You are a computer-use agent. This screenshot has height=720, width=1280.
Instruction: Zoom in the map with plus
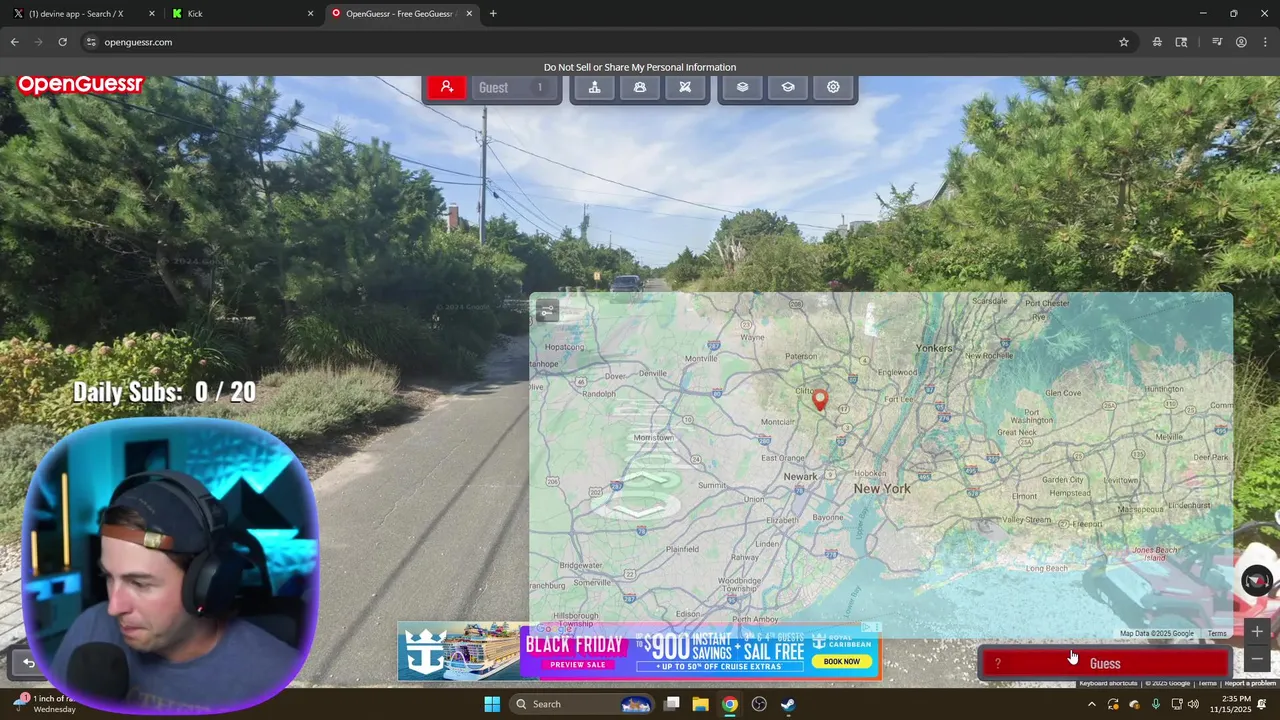(x=1257, y=631)
